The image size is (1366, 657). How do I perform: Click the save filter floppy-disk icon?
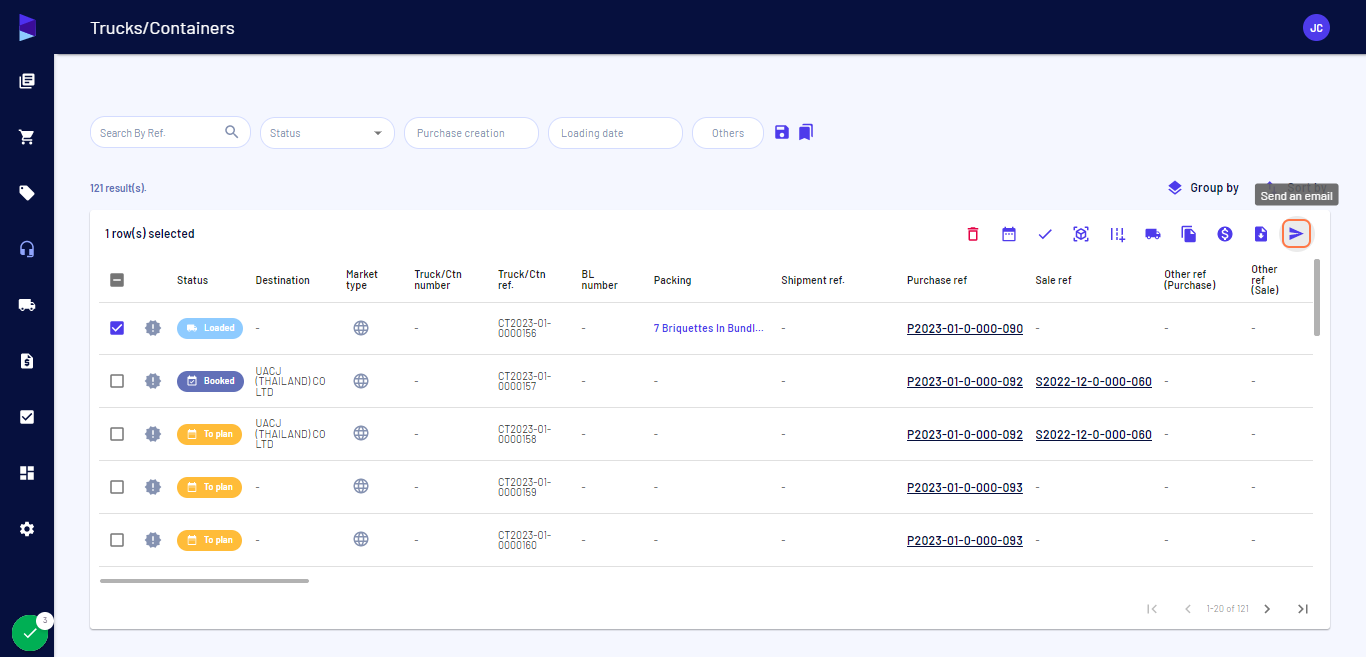(x=782, y=132)
